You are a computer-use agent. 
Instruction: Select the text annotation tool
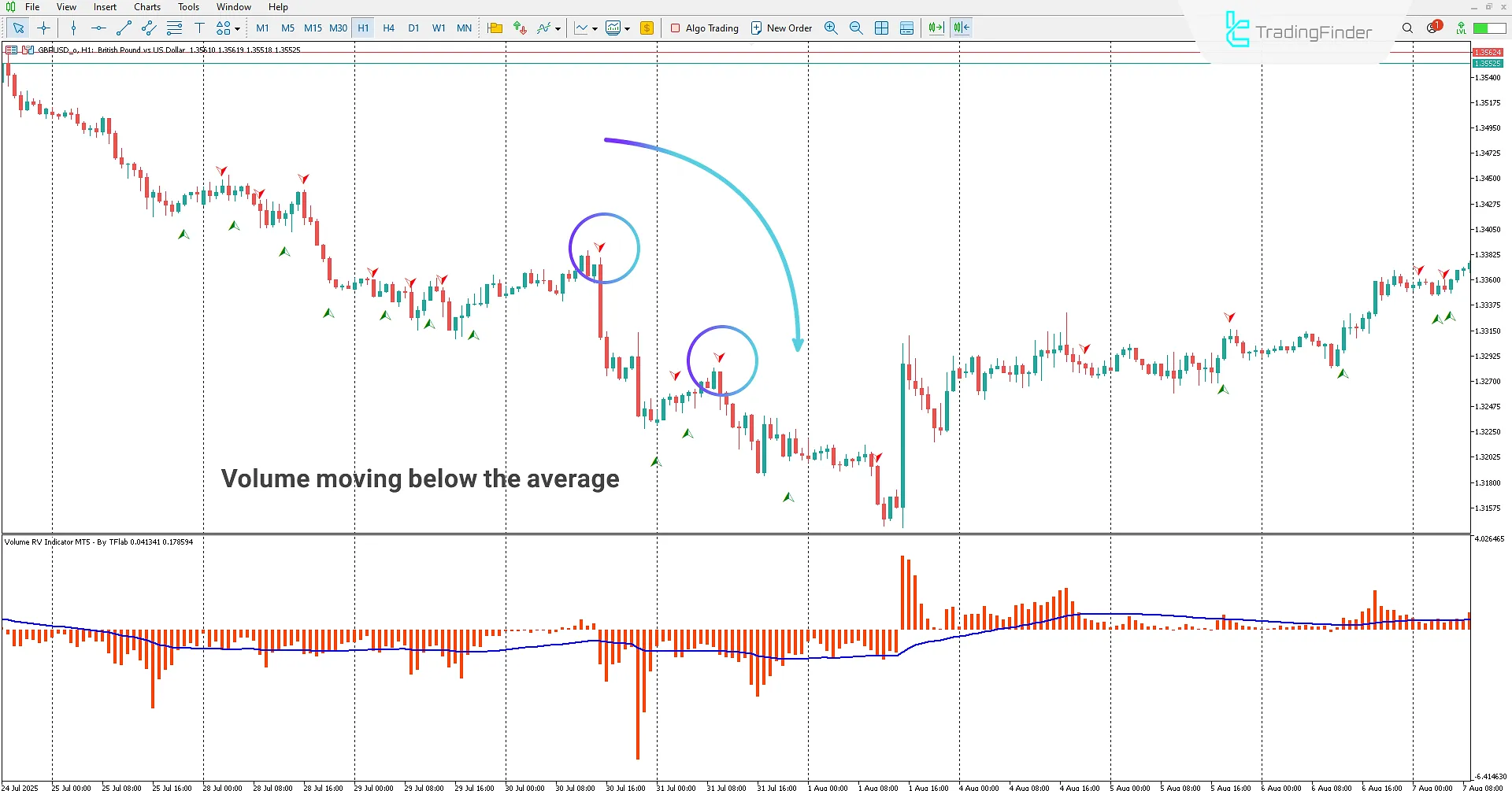(x=199, y=28)
